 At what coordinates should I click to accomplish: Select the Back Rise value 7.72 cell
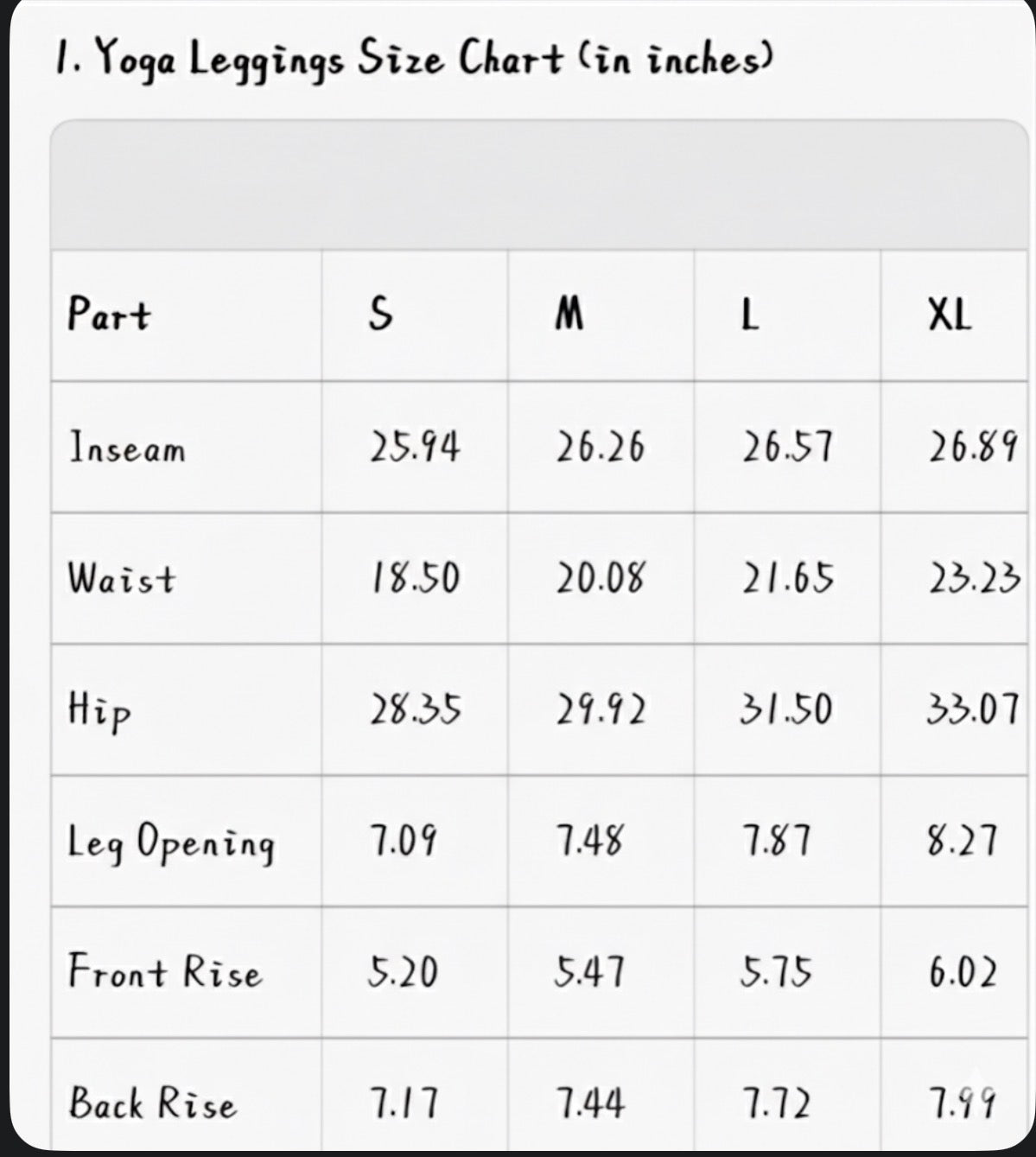(x=777, y=1103)
